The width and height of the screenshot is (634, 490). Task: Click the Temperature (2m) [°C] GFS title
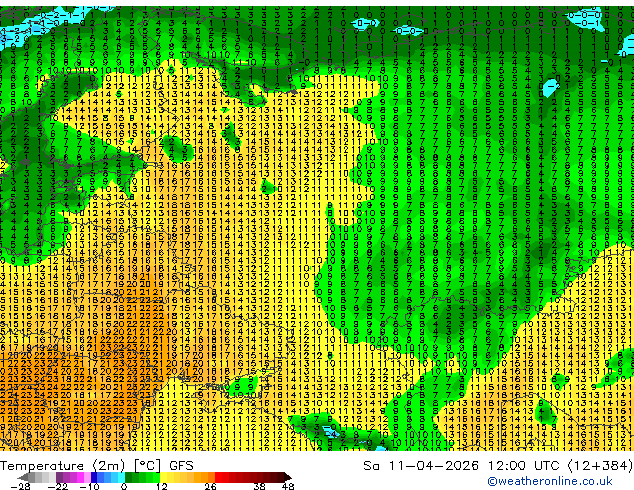(x=97, y=465)
